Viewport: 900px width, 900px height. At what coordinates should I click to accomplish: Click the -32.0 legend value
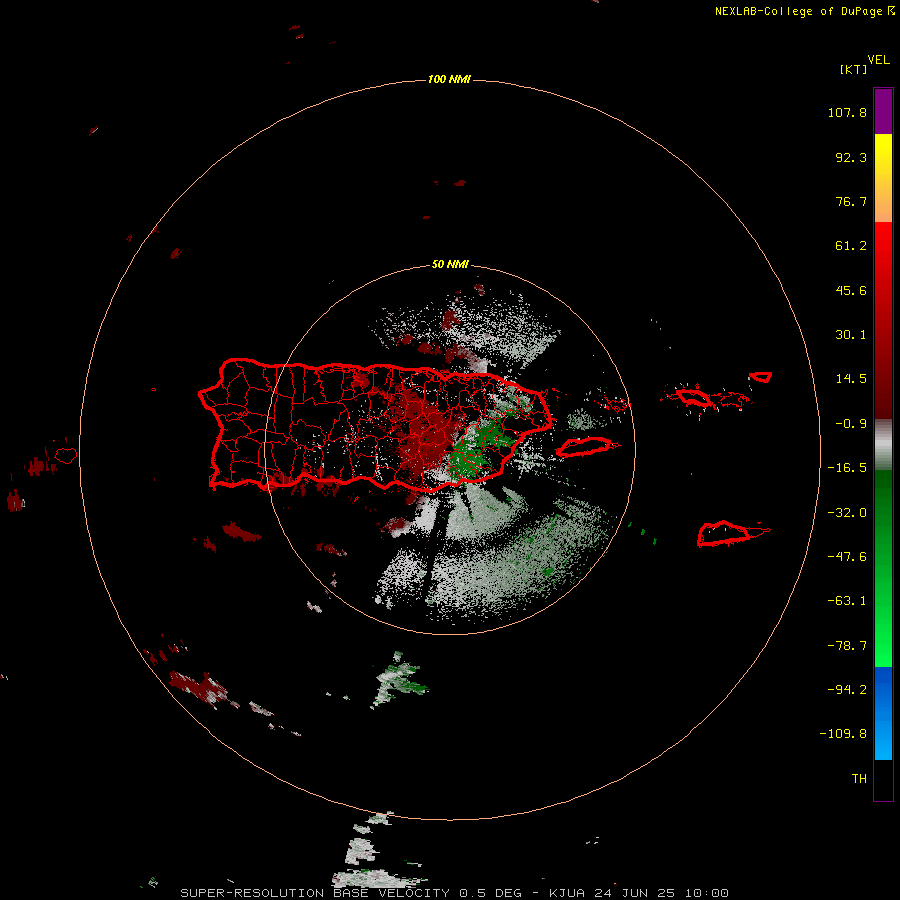[x=847, y=513]
